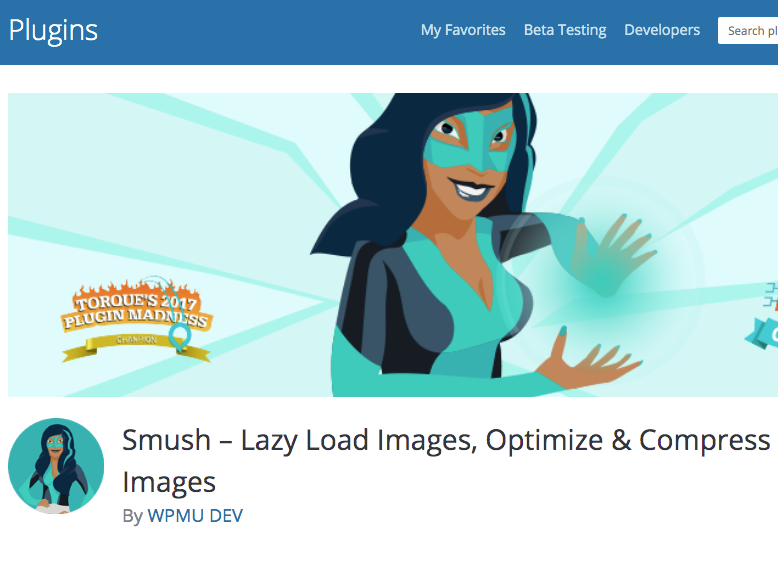Click the word Images on the second title line
The width and height of the screenshot is (778, 561).
pos(169,483)
